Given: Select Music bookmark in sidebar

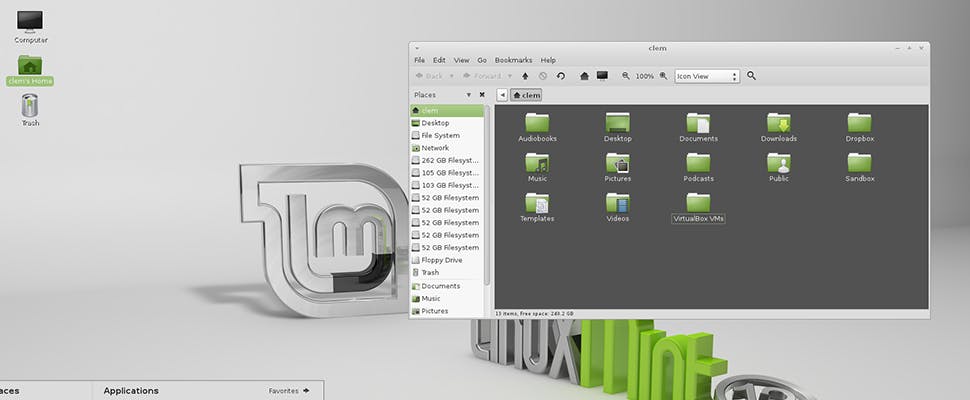Looking at the screenshot, I should tap(447, 299).
